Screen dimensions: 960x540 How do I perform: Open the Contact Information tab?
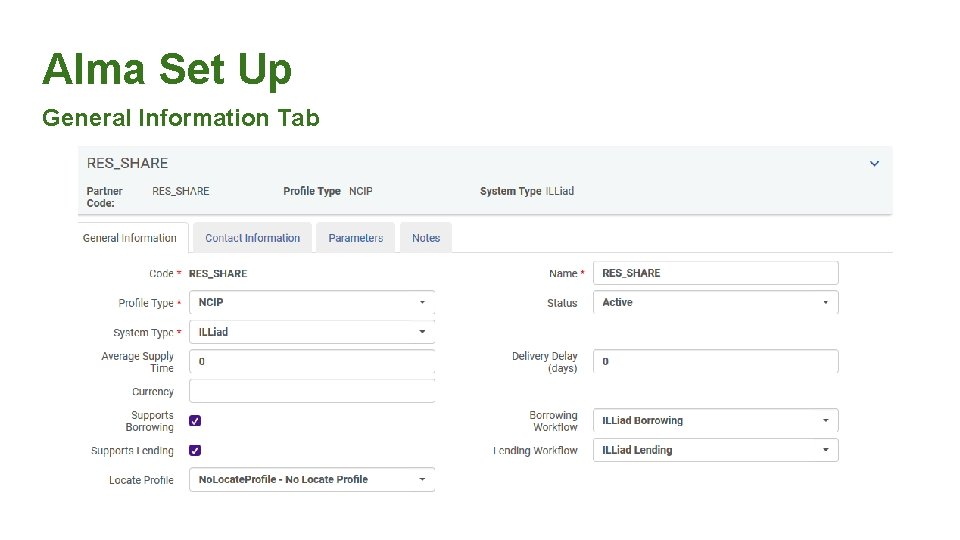click(252, 238)
